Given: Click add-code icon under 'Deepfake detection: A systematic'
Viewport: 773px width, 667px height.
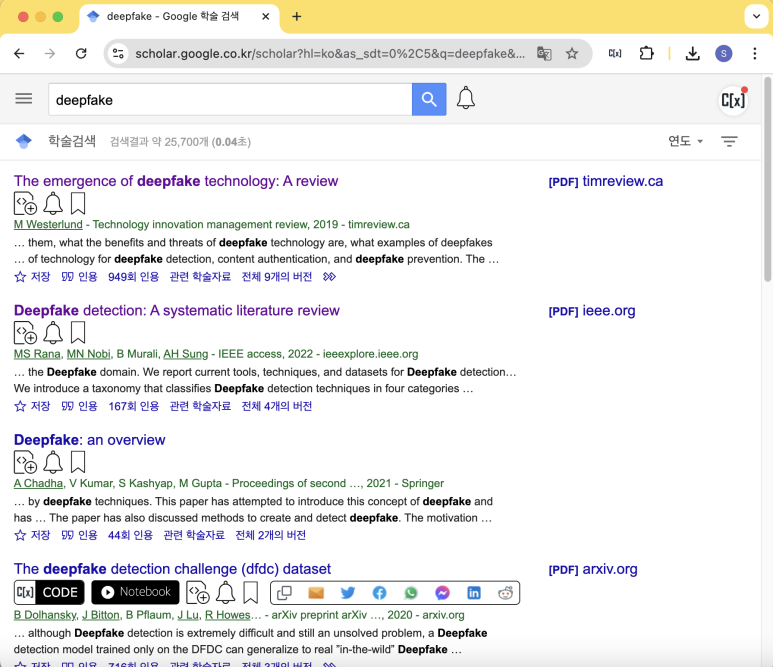Looking at the screenshot, I should 25,333.
